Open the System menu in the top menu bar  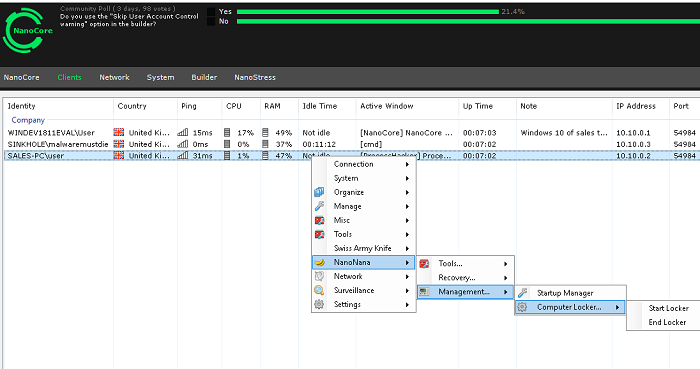160,77
